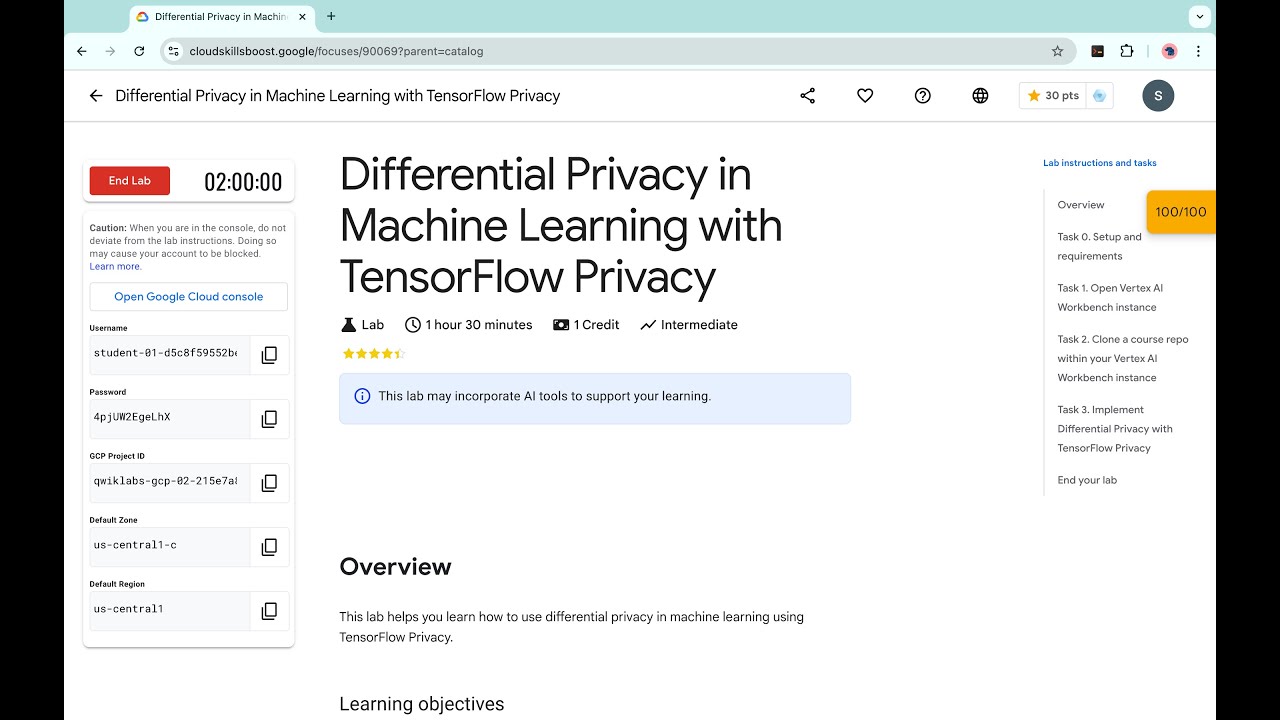Click the 100/100 score badge
The height and width of the screenshot is (720, 1280).
click(1181, 212)
